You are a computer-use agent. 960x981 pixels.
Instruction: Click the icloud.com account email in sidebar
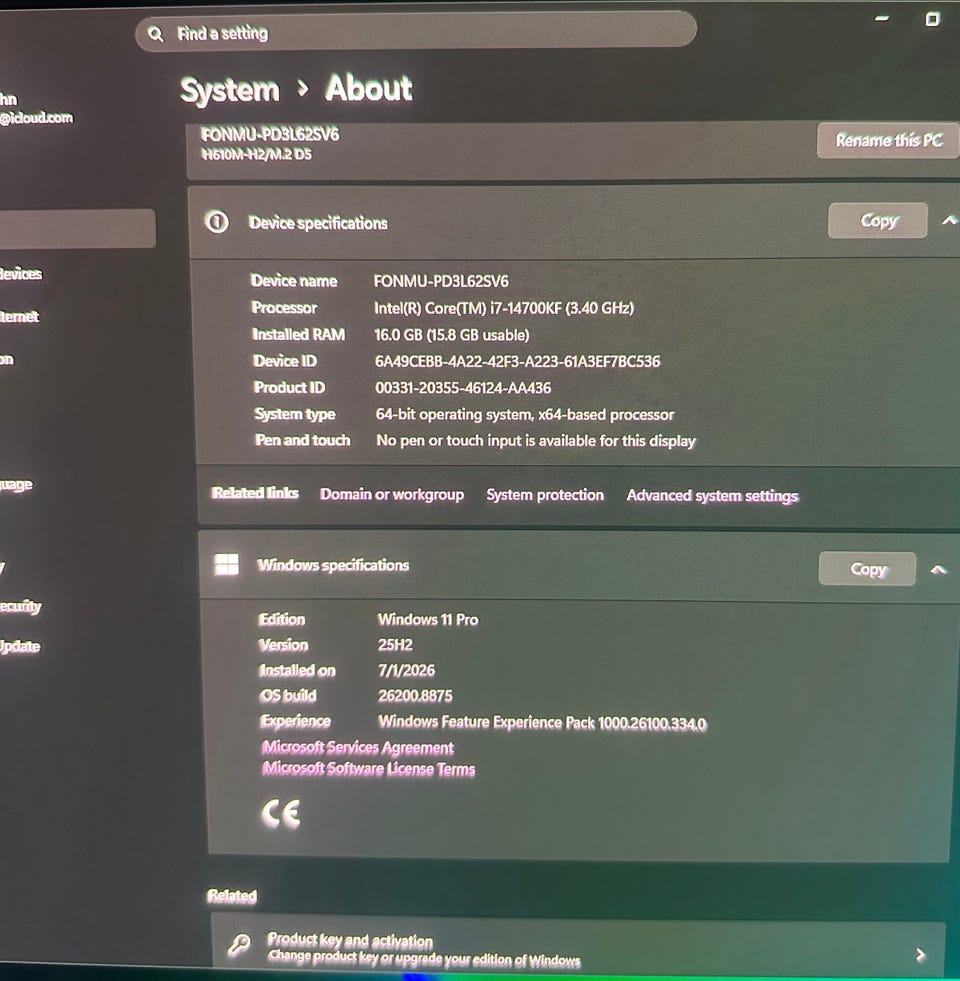36,118
